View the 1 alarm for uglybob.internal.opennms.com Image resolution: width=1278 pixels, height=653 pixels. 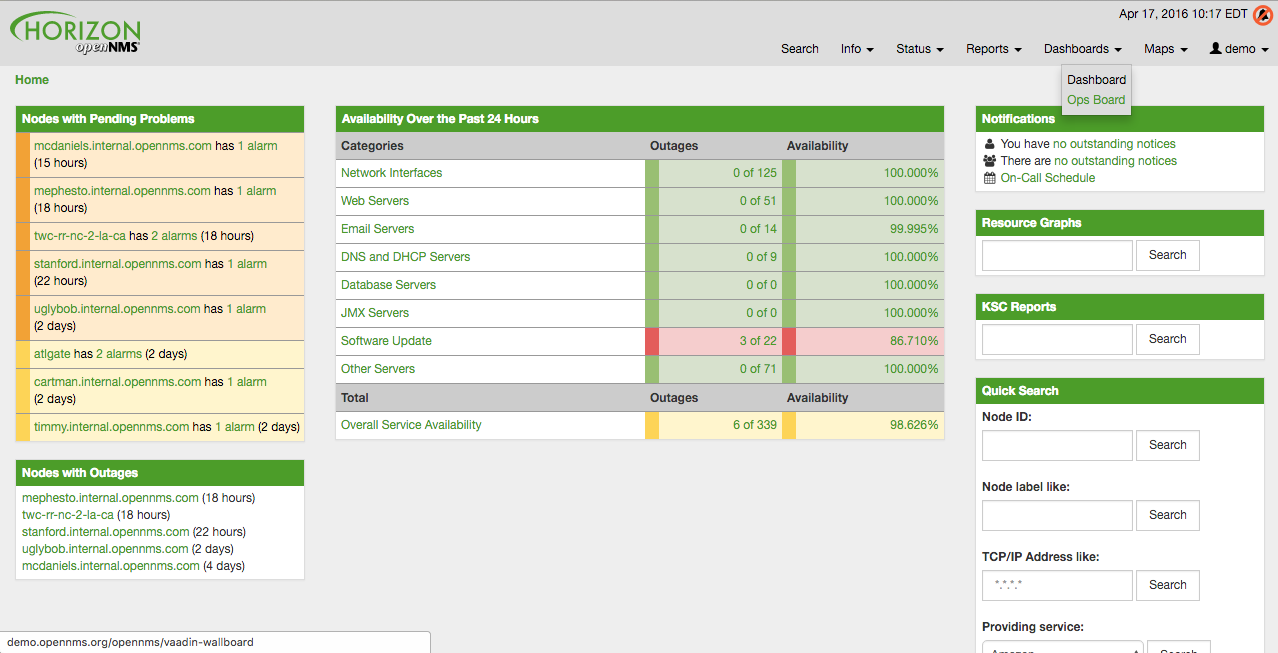(x=246, y=309)
